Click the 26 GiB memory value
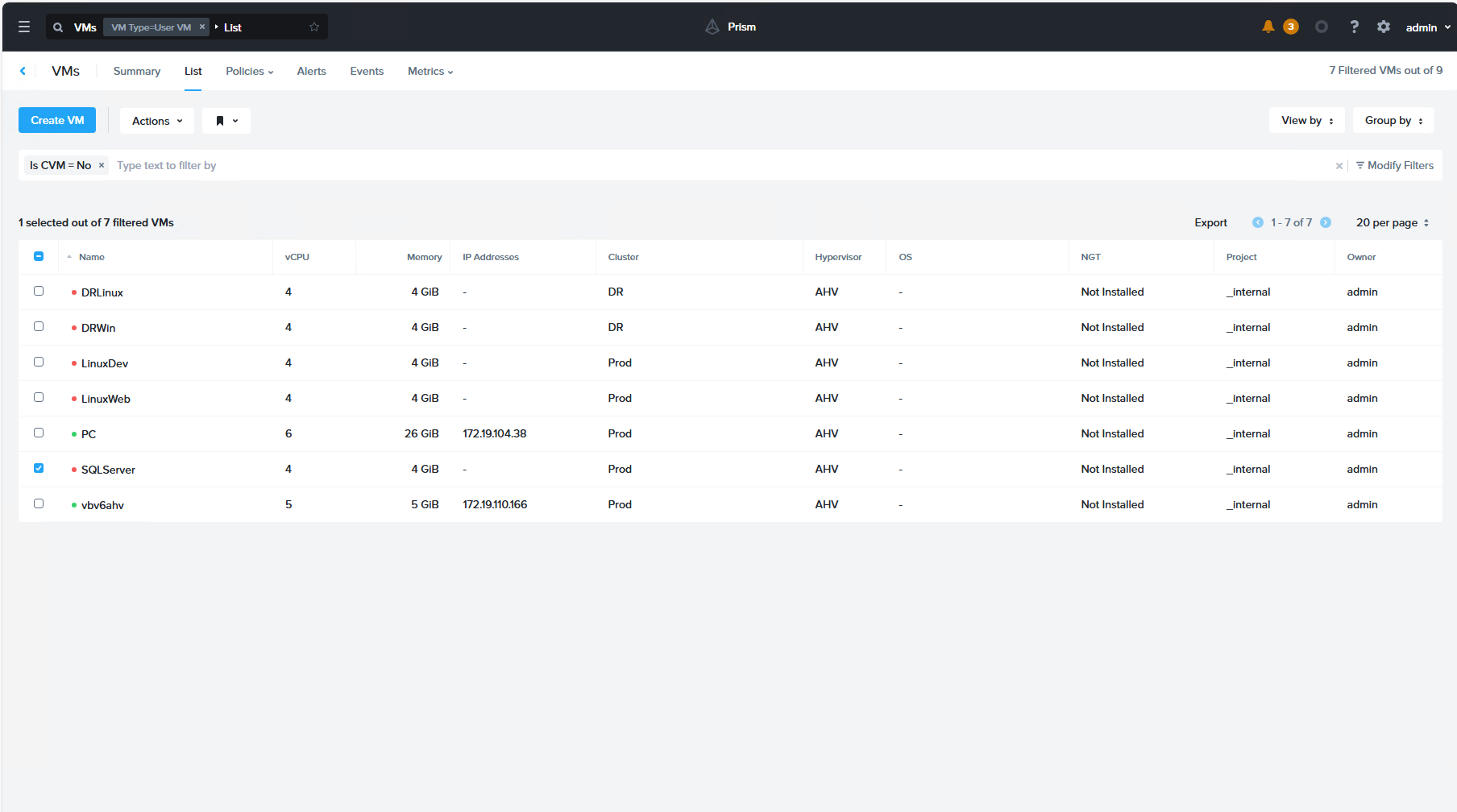This screenshot has height=812, width=1457. [x=421, y=433]
